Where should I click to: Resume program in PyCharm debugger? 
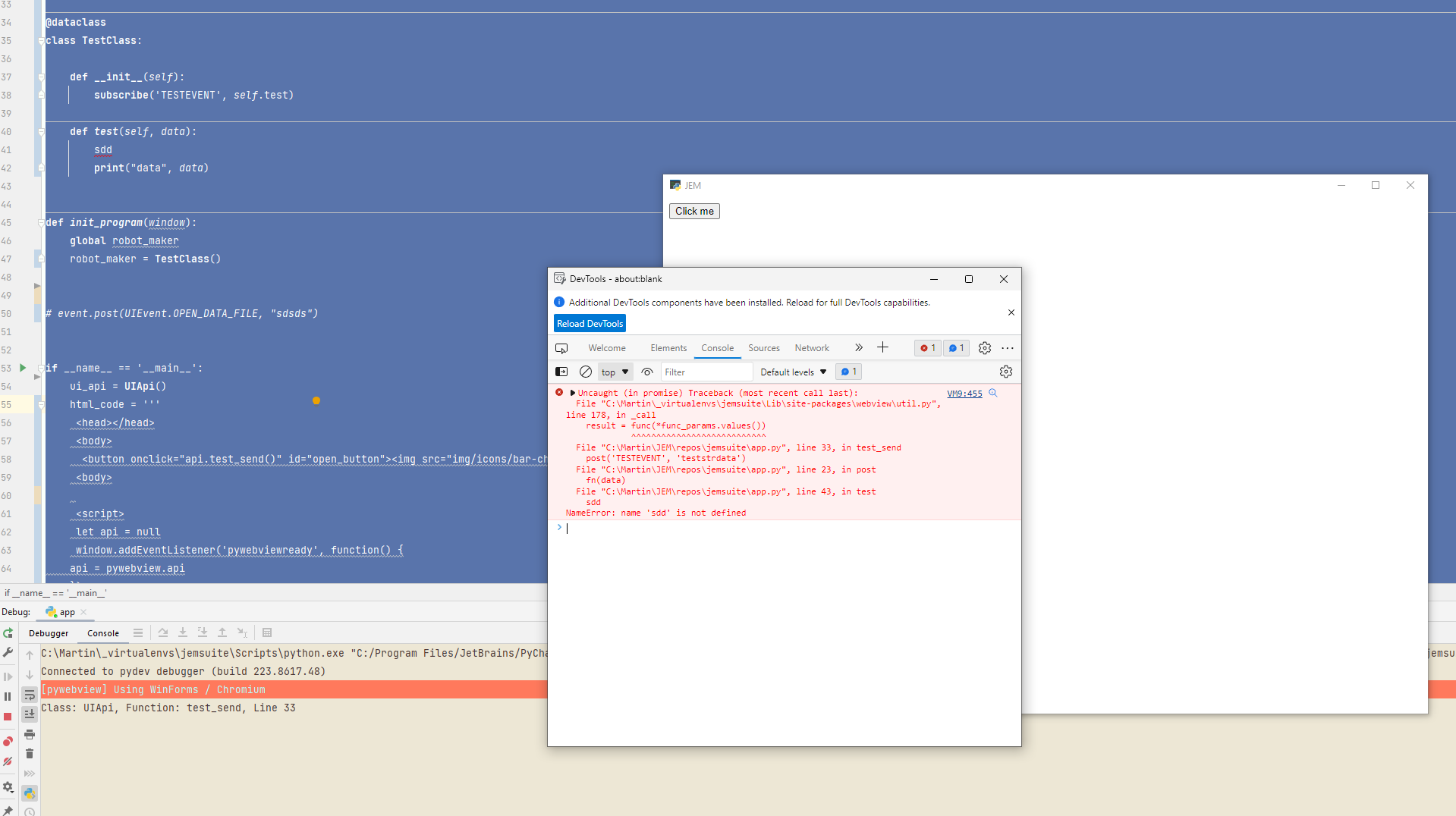(x=8, y=676)
